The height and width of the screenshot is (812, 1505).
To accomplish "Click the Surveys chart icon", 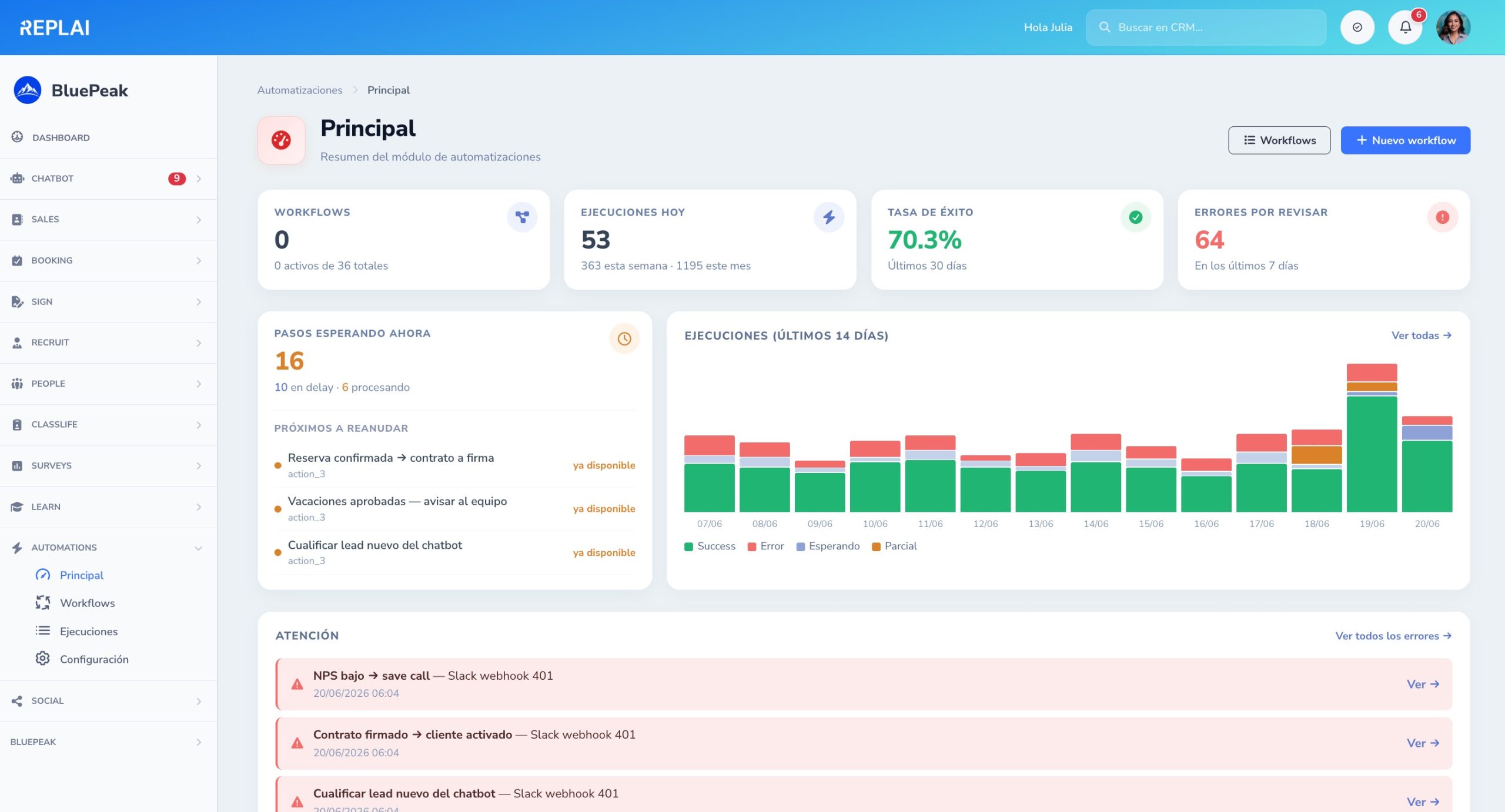I will (17, 465).
